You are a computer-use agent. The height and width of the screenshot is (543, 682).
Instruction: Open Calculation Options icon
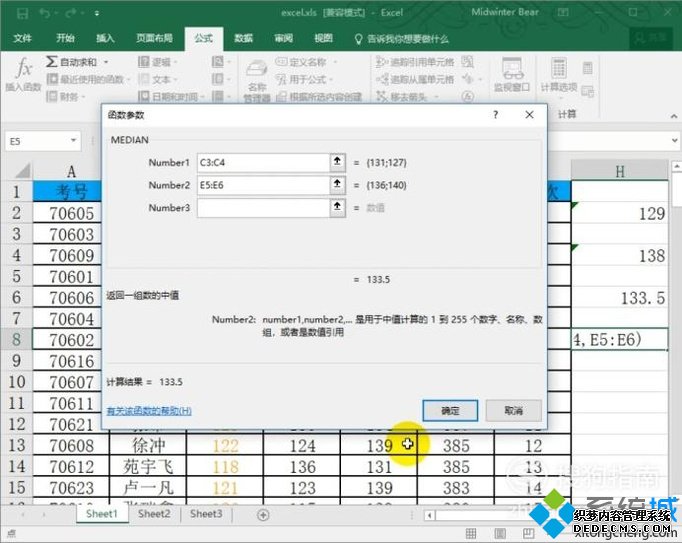[x=559, y=68]
